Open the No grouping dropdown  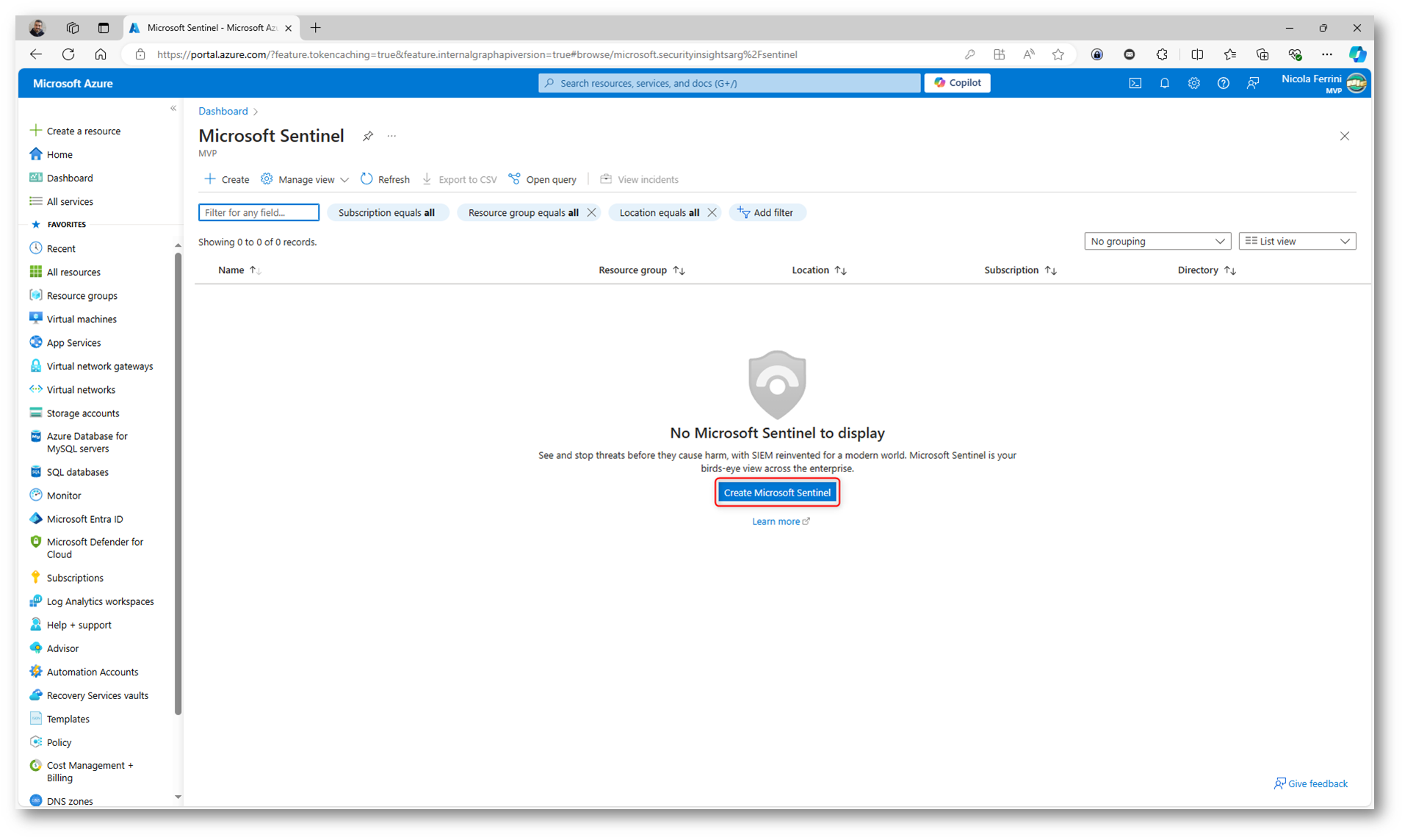tap(1157, 241)
